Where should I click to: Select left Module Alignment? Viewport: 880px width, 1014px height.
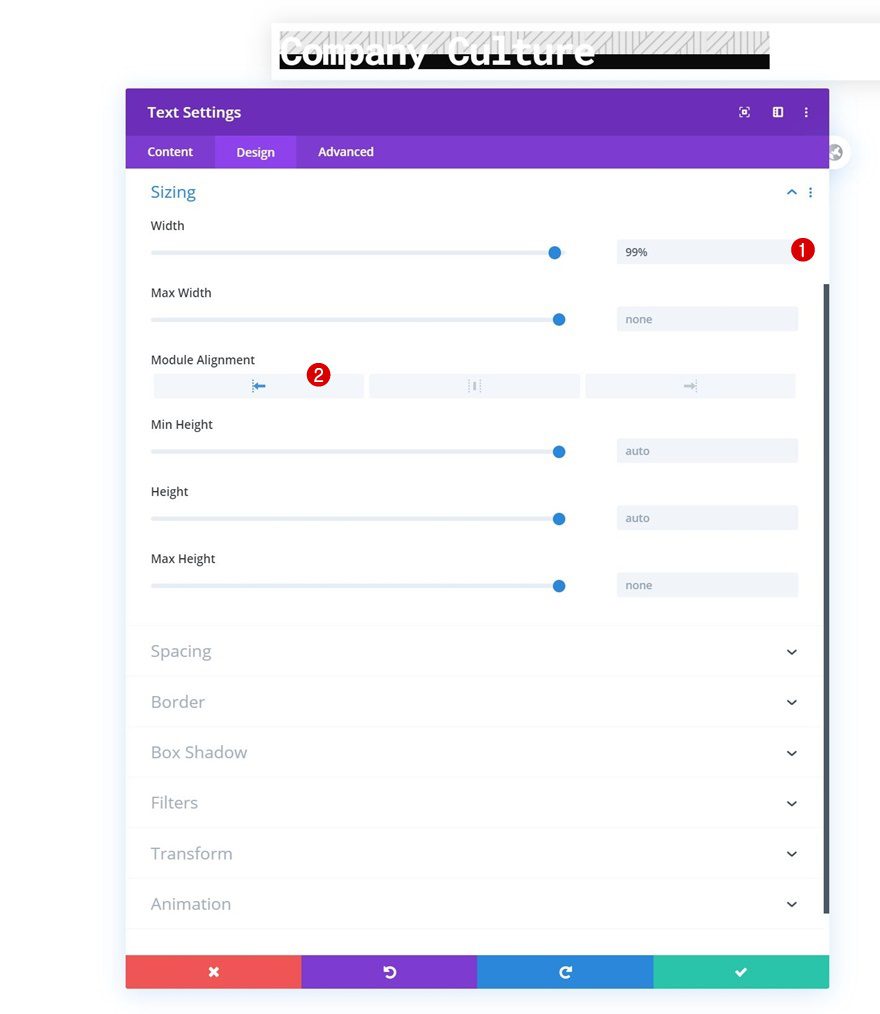[x=257, y=385]
